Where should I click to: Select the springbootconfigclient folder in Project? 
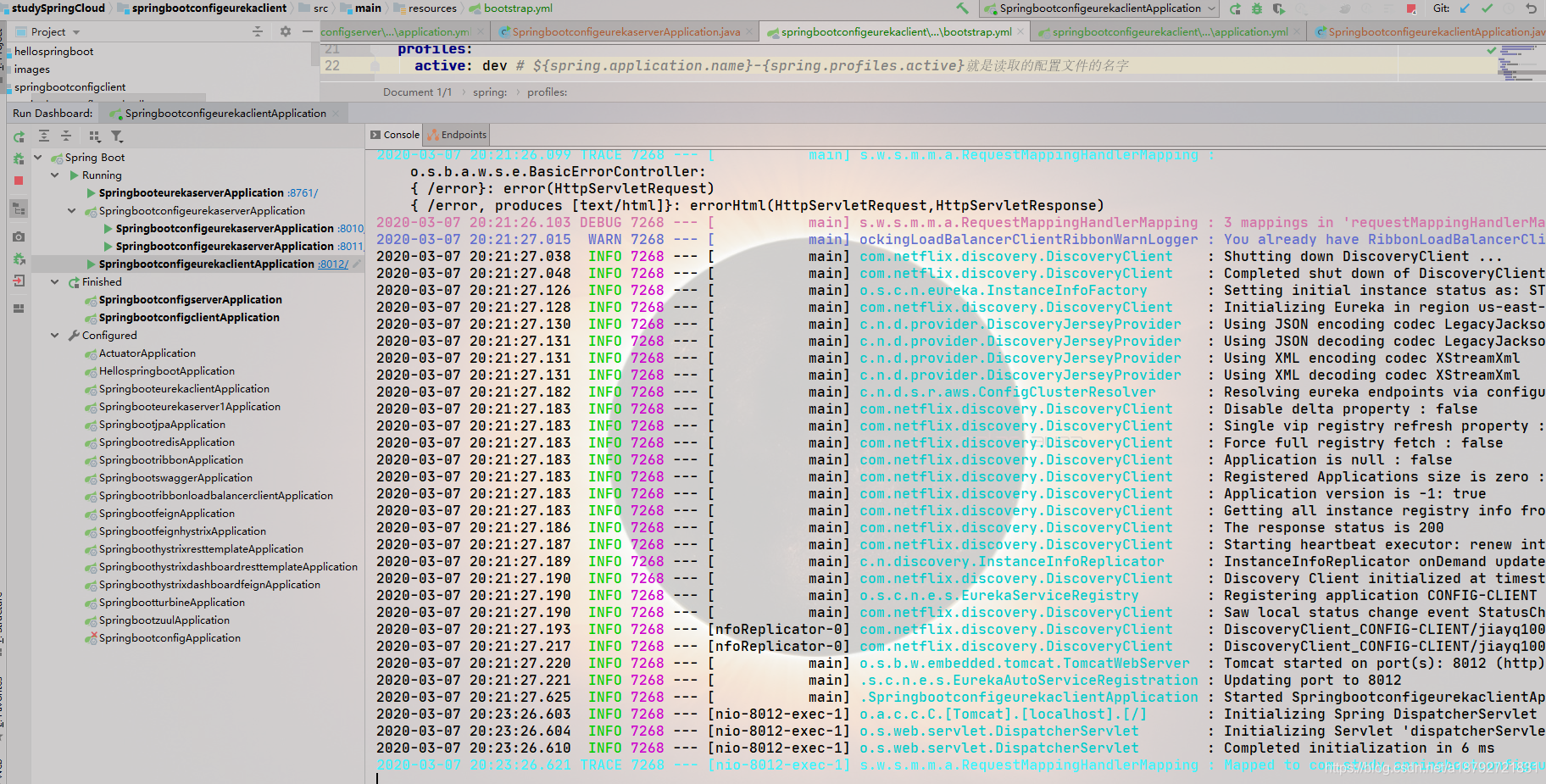[70, 87]
